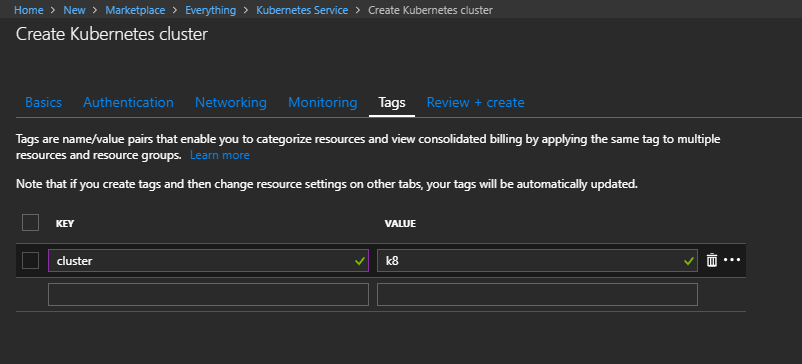802x364 pixels.
Task: Navigate to Home in breadcrumb
Action: [29, 10]
